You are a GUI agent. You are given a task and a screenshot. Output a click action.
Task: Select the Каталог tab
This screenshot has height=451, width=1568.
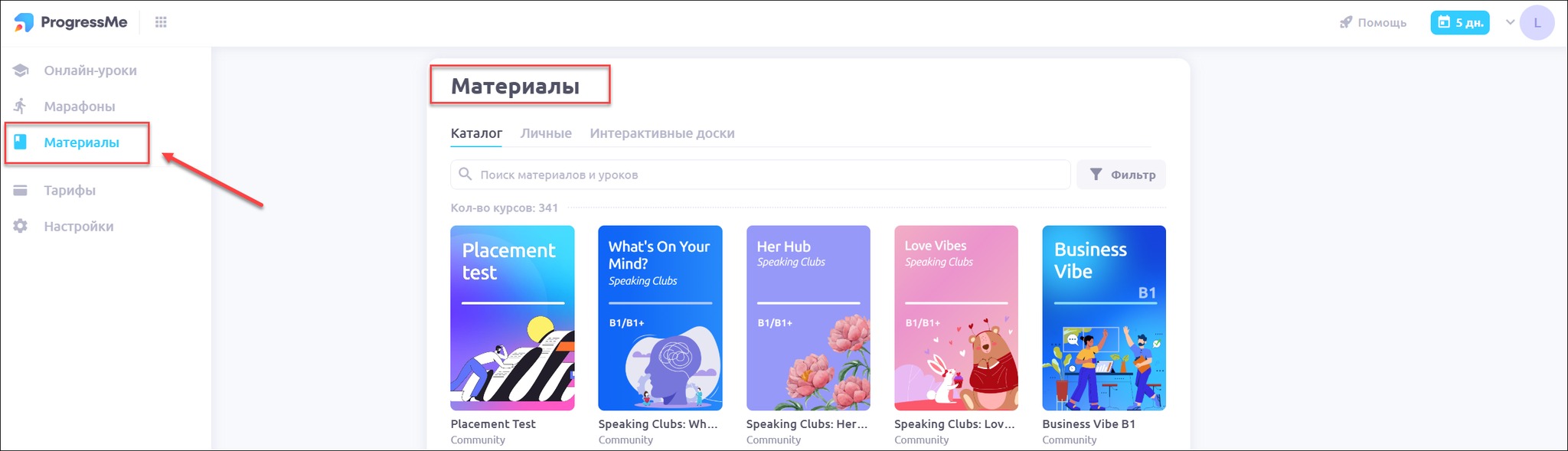click(x=476, y=133)
